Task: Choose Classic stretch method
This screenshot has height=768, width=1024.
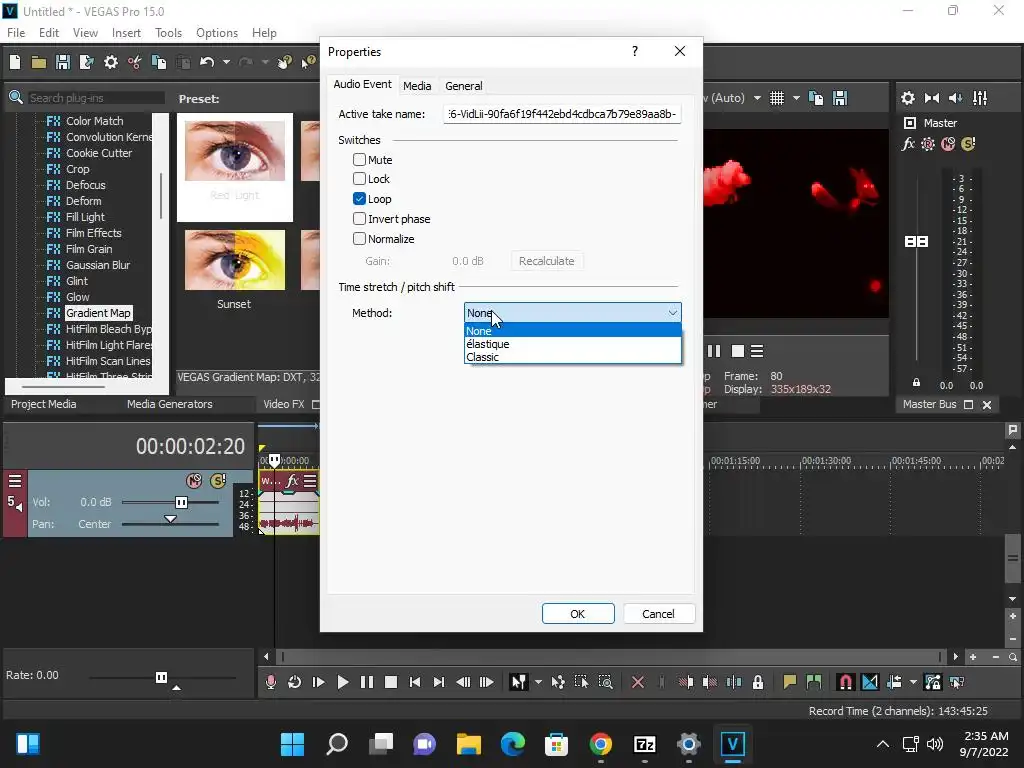Action: (x=573, y=357)
